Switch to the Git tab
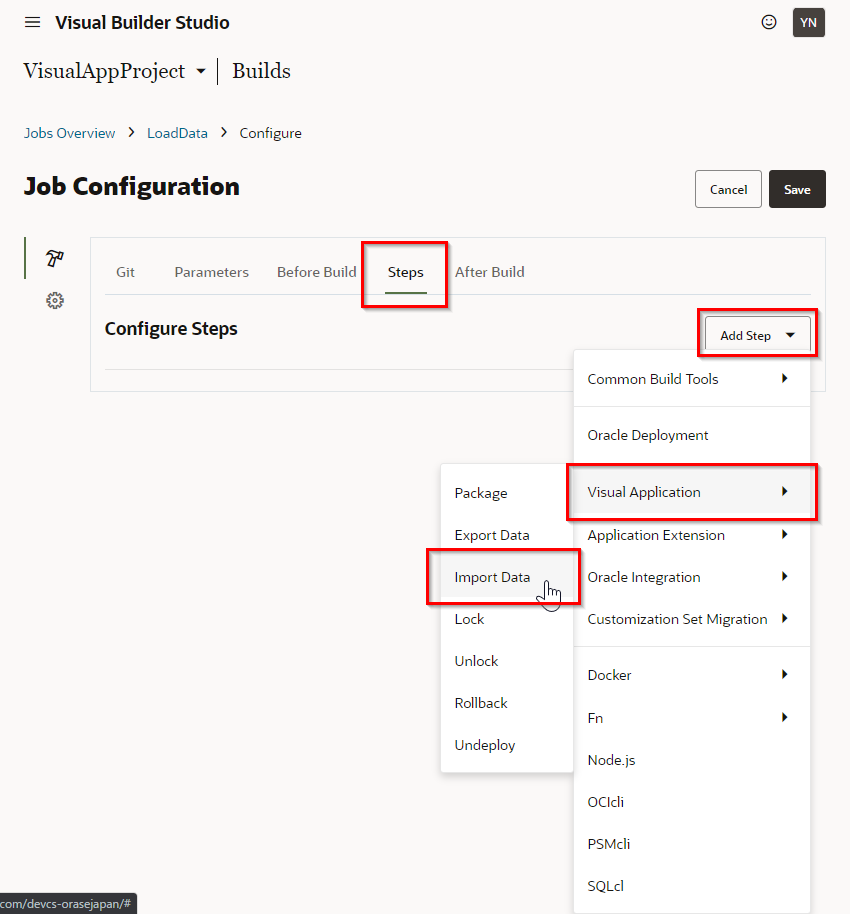Screen dimensions: 850x914 coord(125,272)
